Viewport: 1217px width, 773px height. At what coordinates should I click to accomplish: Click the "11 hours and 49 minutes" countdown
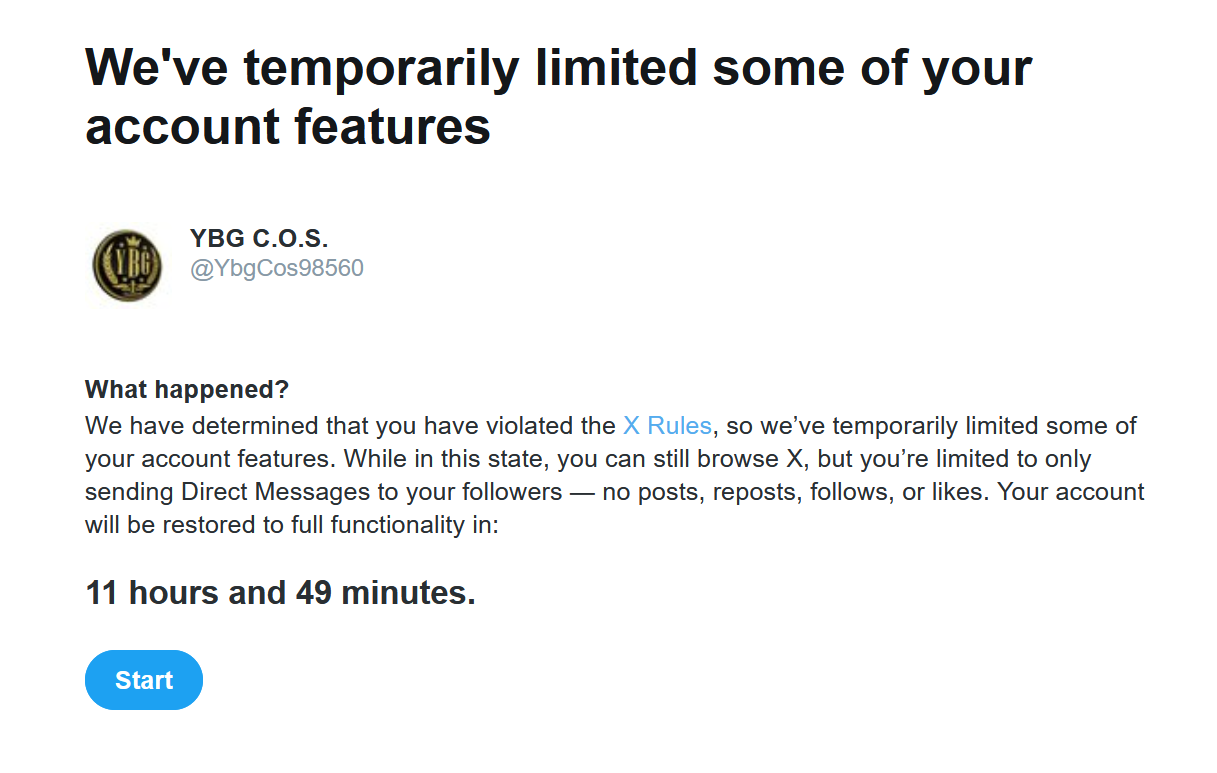(280, 593)
